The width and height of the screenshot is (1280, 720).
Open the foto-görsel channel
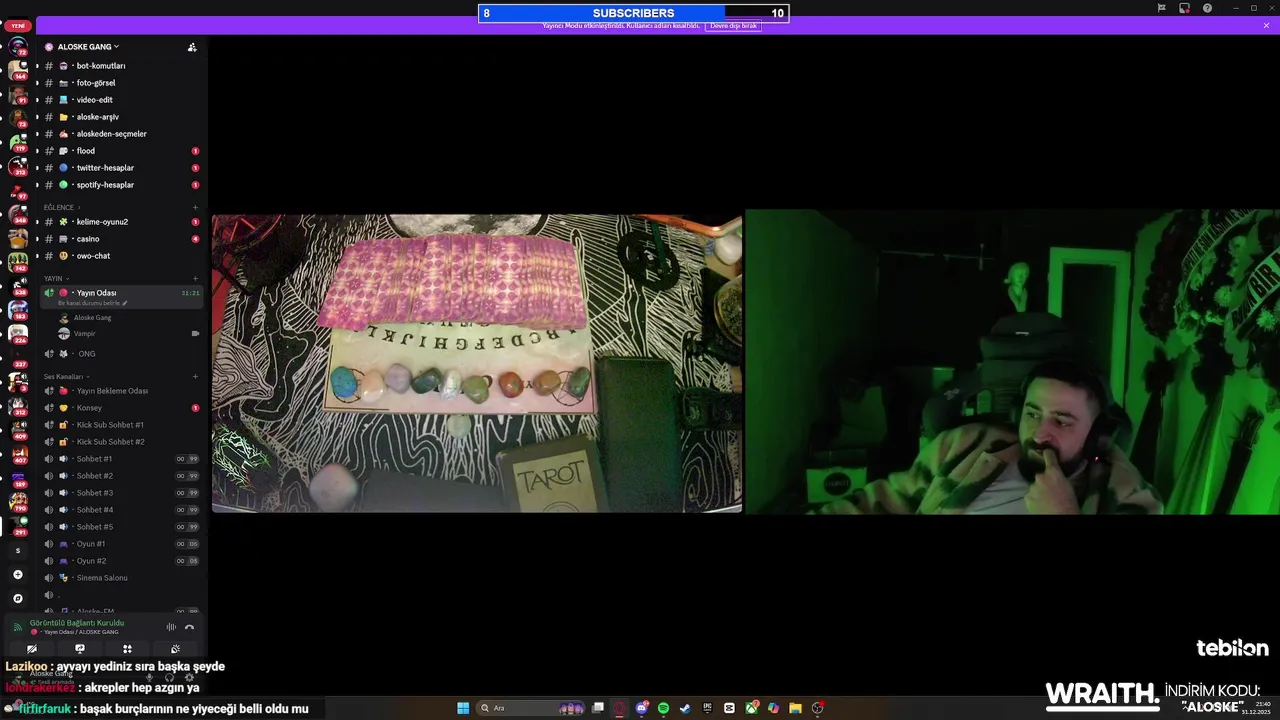pyautogui.click(x=122, y=83)
